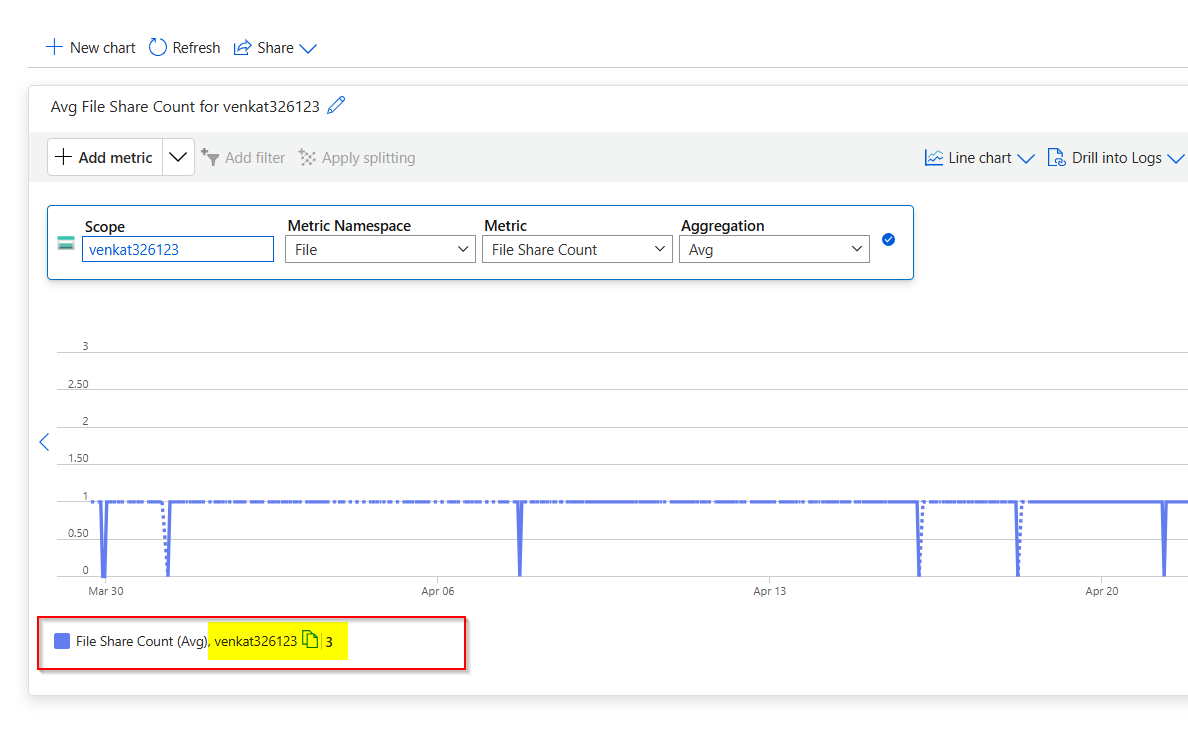Click the Drill into Logs icon
The height and width of the screenshot is (731, 1188).
pos(1056,157)
